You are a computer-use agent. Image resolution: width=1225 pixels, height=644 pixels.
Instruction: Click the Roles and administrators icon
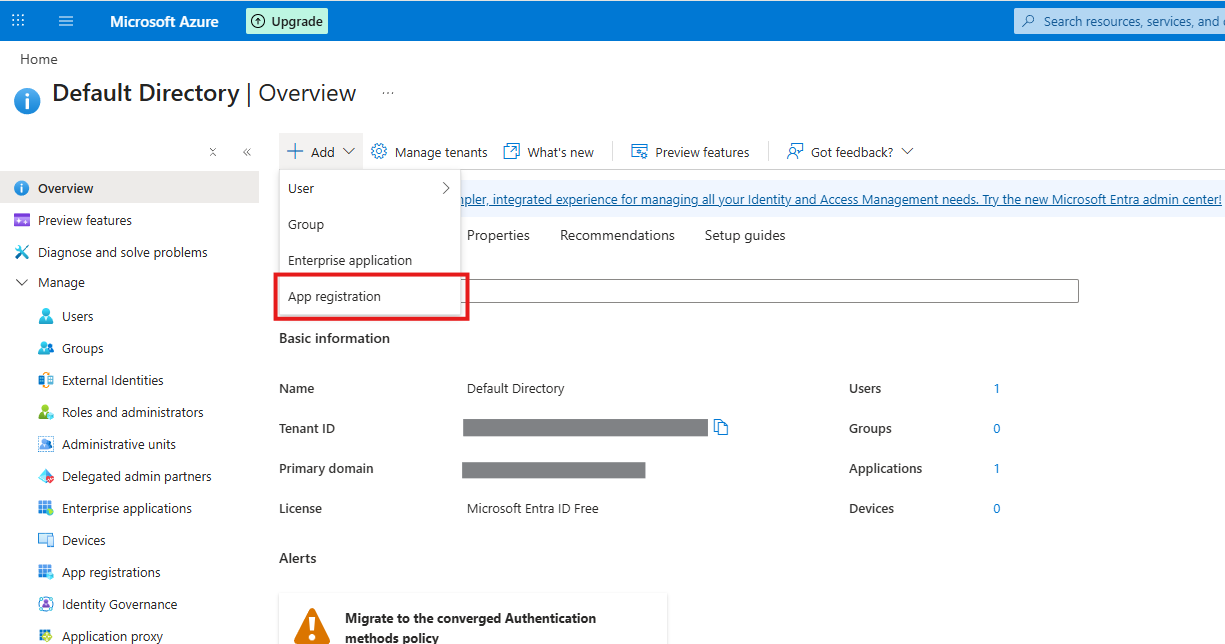[x=46, y=412]
